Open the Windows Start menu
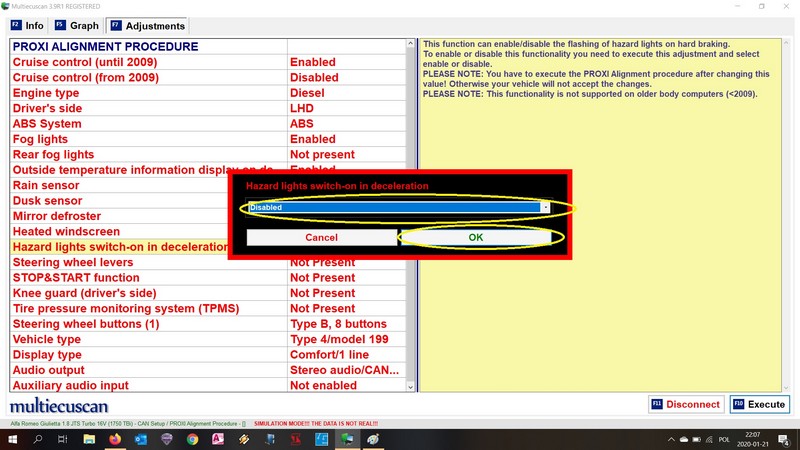This screenshot has width=800, height=450. click(12, 439)
